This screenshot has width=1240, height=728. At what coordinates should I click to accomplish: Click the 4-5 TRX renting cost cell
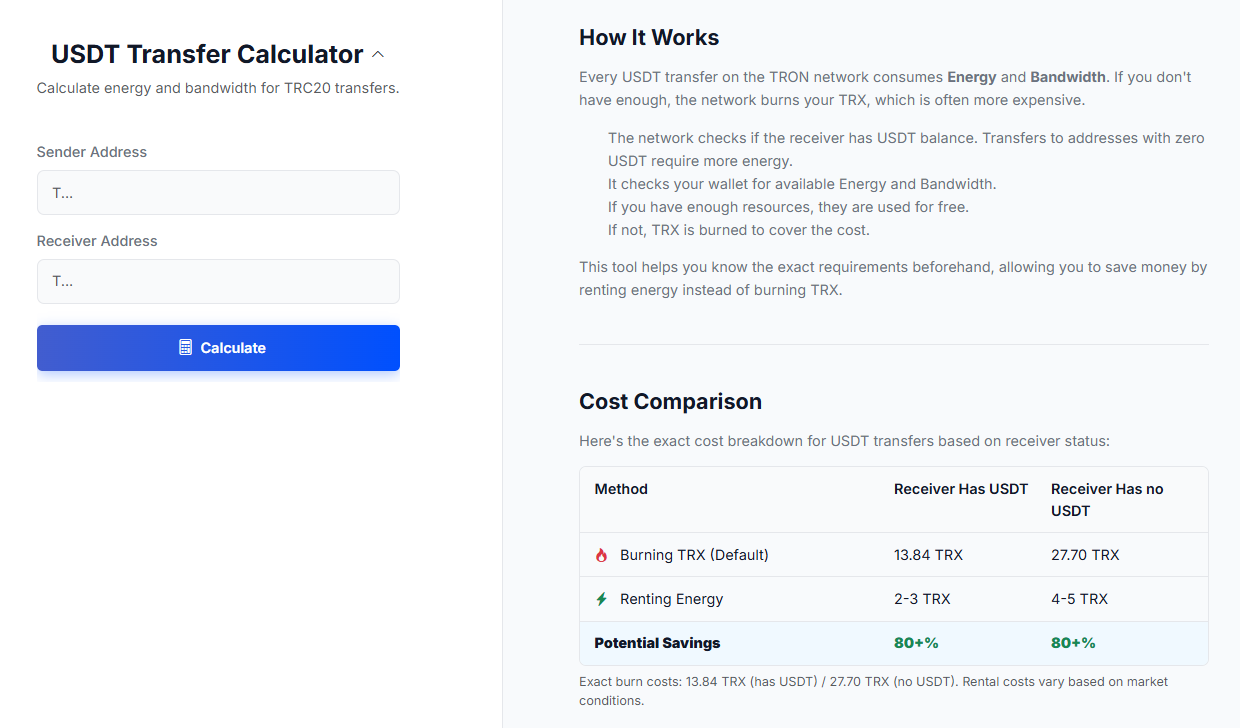(x=1079, y=599)
